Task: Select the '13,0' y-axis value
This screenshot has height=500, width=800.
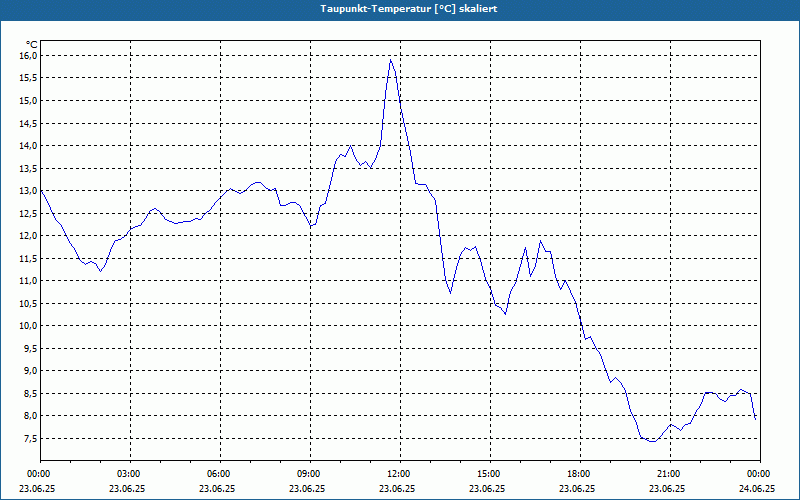Action: click(x=28, y=190)
